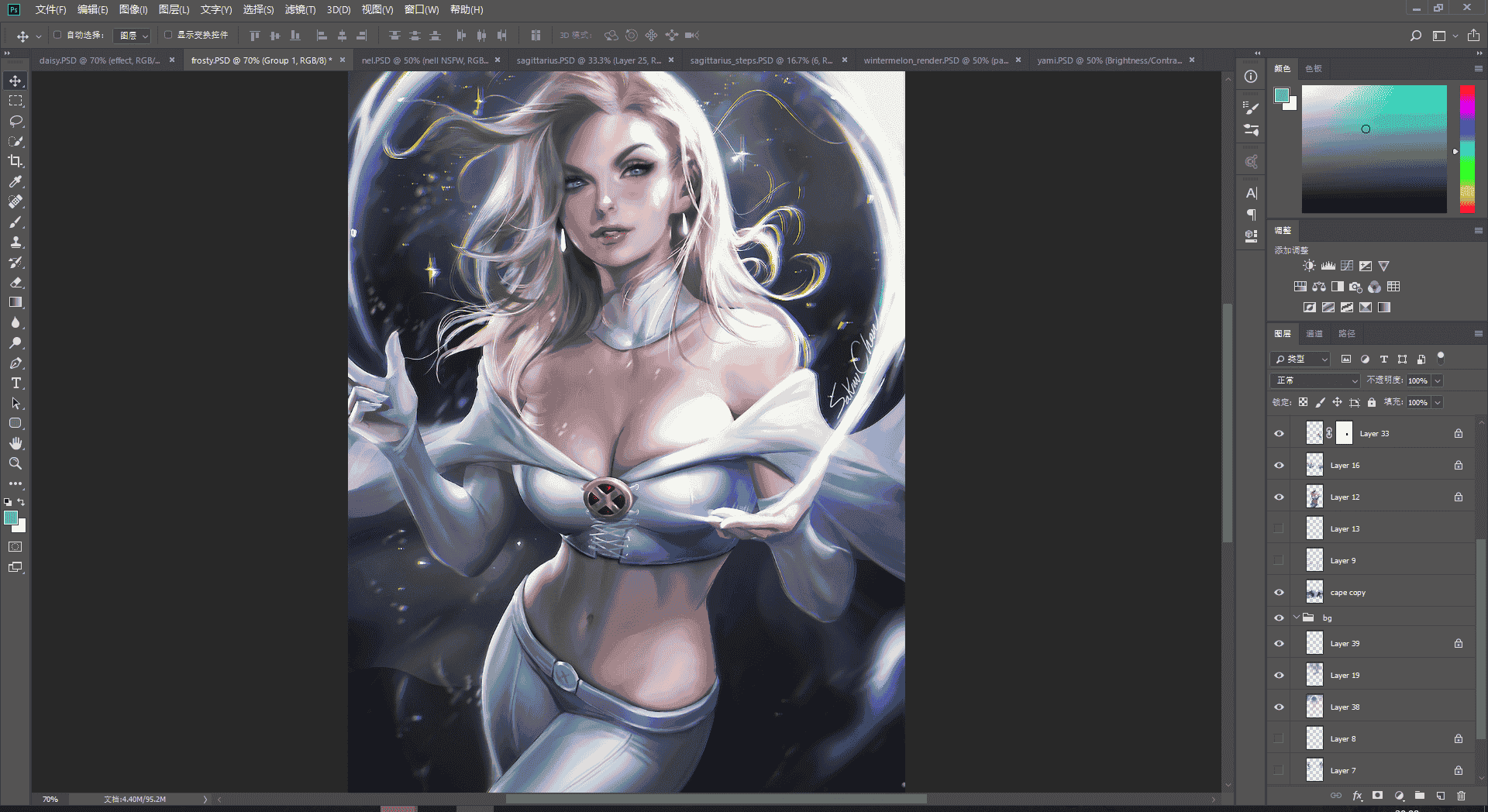Select the Eyedropper tool

[15, 181]
